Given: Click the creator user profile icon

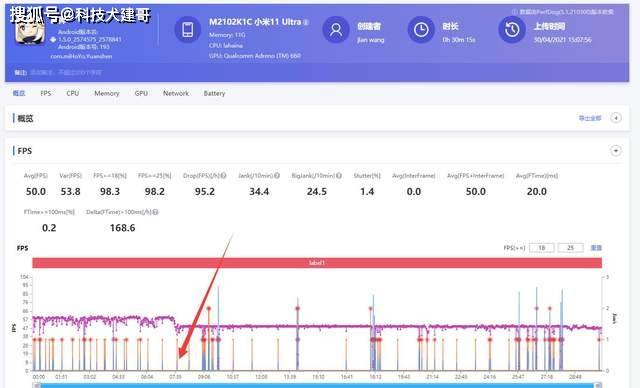Looking at the screenshot, I should 336,29.
